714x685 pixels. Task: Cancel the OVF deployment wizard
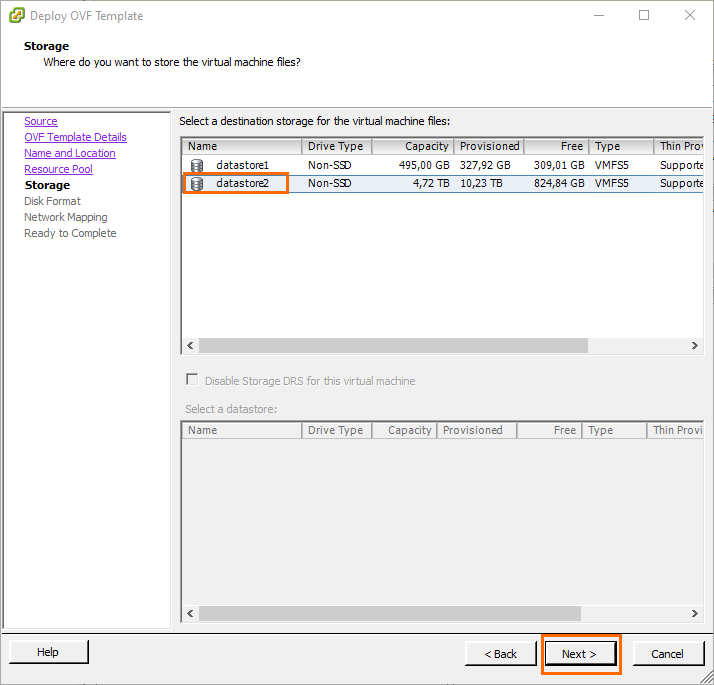tap(667, 654)
